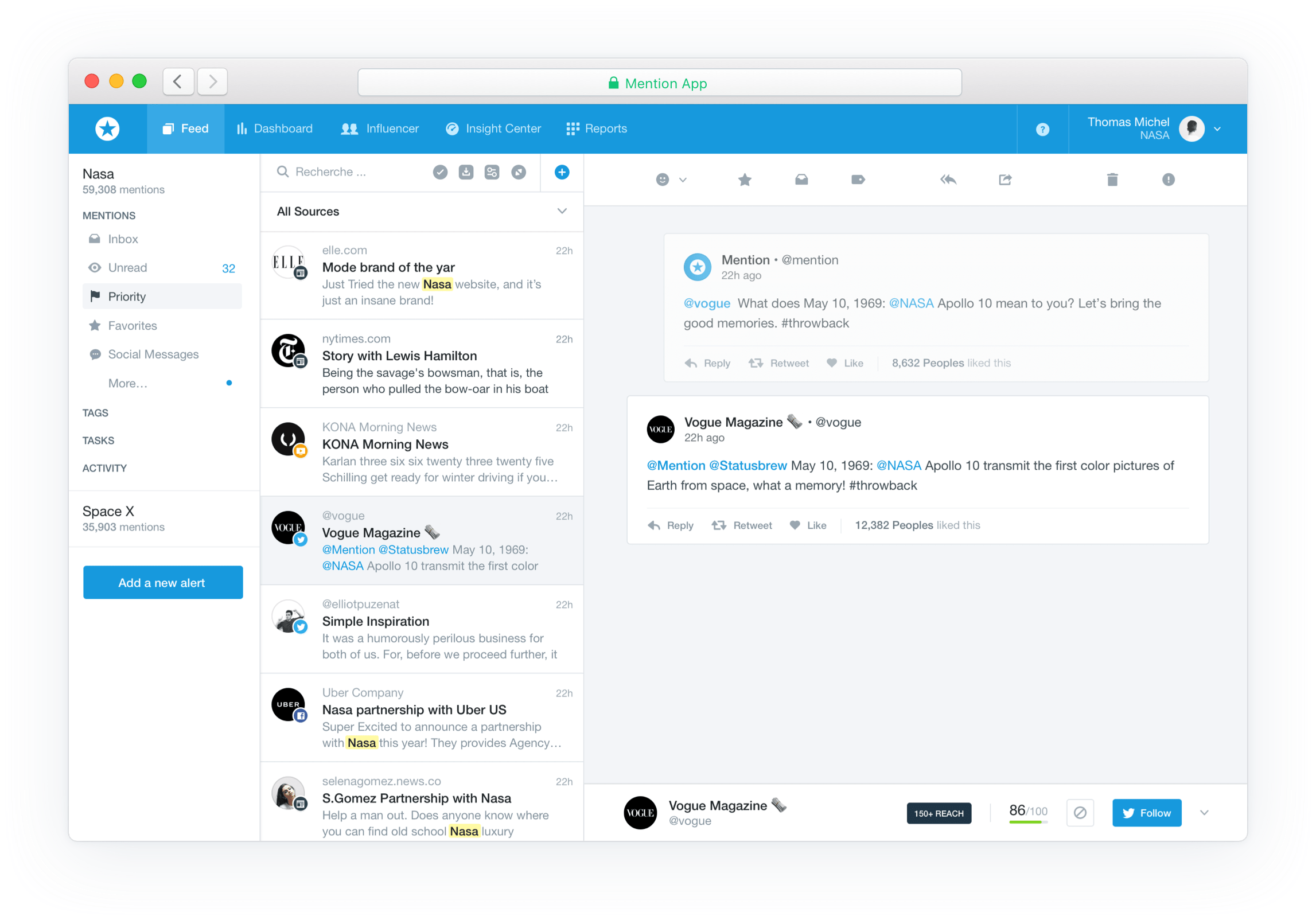
Task: Click the exclamation report icon
Action: (1168, 180)
